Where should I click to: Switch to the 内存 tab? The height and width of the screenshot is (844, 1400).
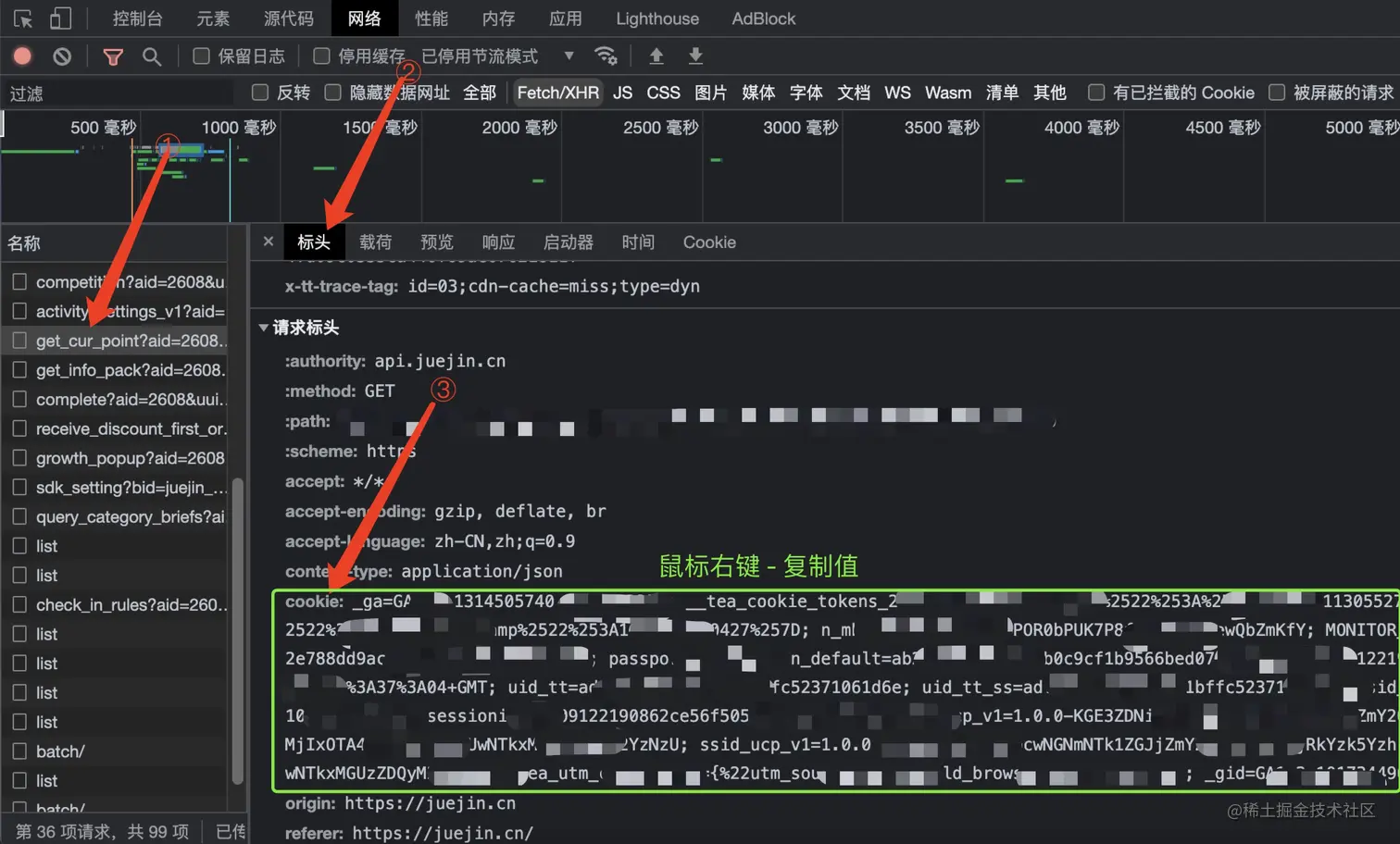pos(498,19)
